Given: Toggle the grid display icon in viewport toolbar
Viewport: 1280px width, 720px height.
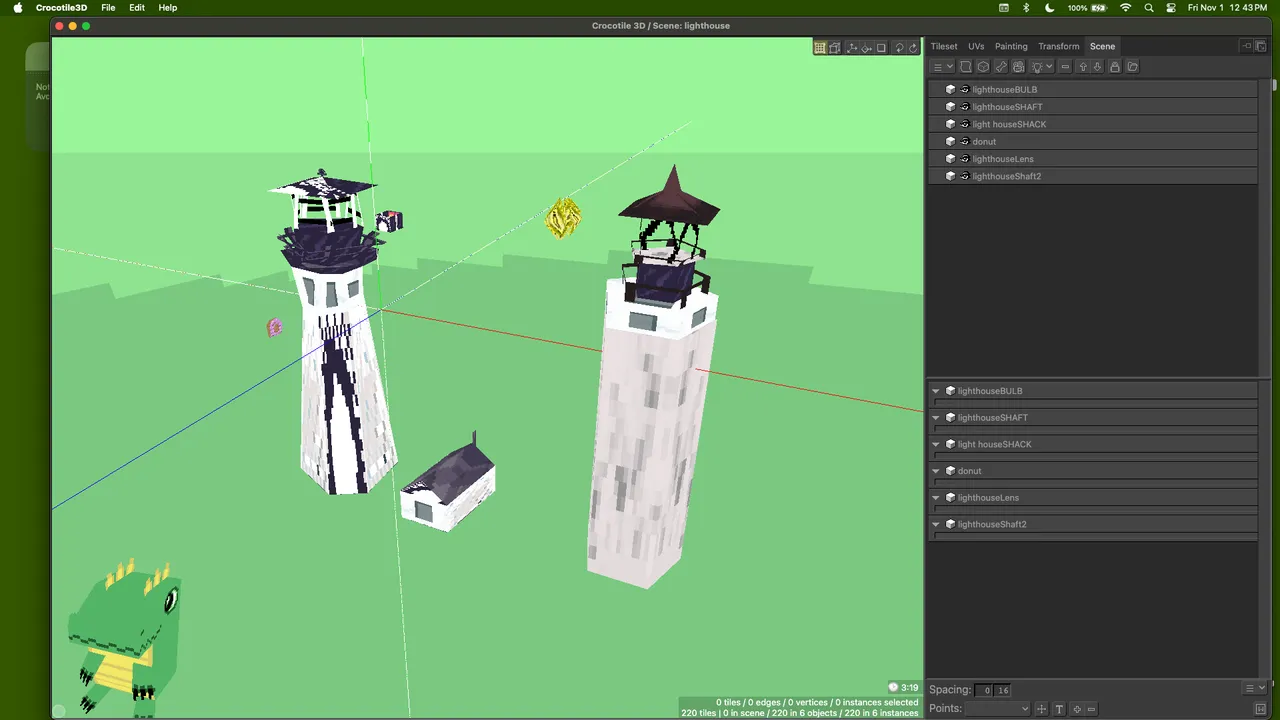Looking at the screenshot, I should click(x=820, y=48).
